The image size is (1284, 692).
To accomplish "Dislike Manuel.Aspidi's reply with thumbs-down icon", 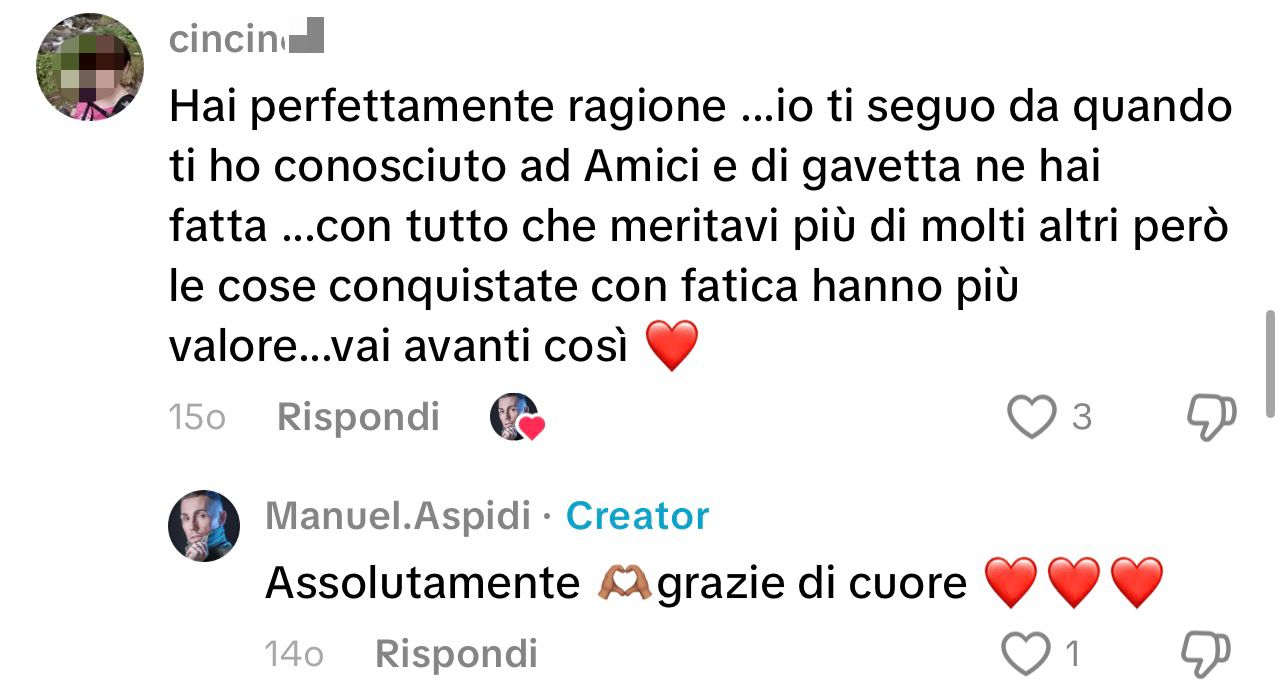I will [x=1206, y=655].
